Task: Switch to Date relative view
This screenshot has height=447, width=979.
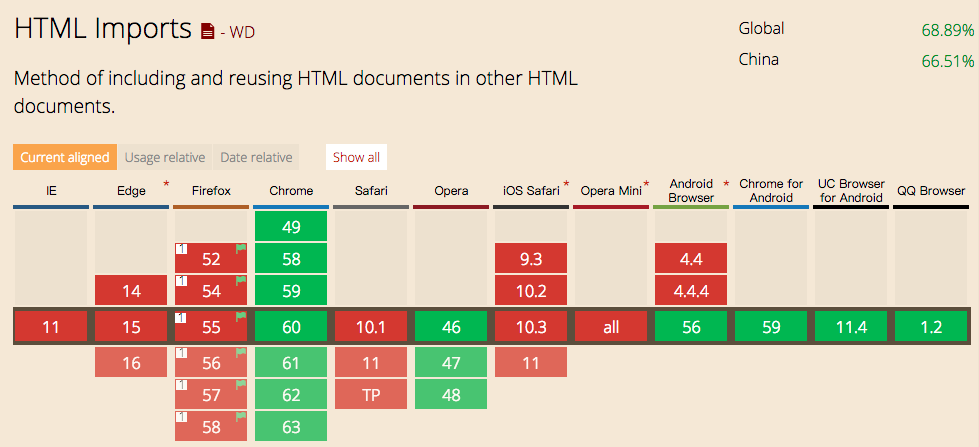Action: pos(256,157)
